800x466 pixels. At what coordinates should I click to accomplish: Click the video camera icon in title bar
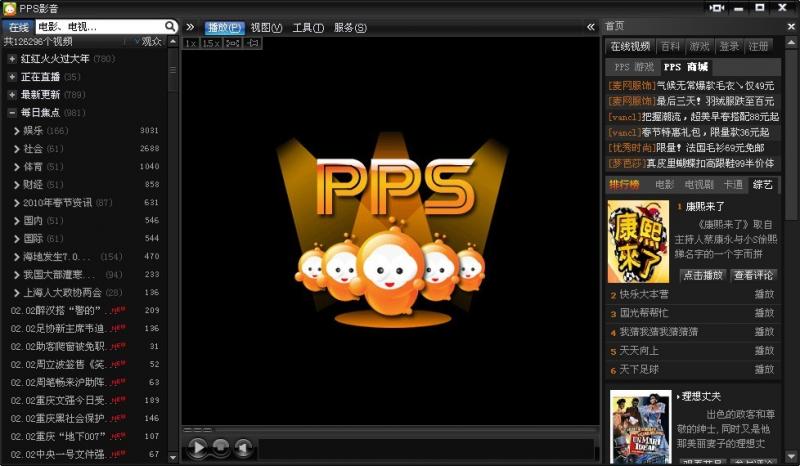pyautogui.click(x=717, y=8)
